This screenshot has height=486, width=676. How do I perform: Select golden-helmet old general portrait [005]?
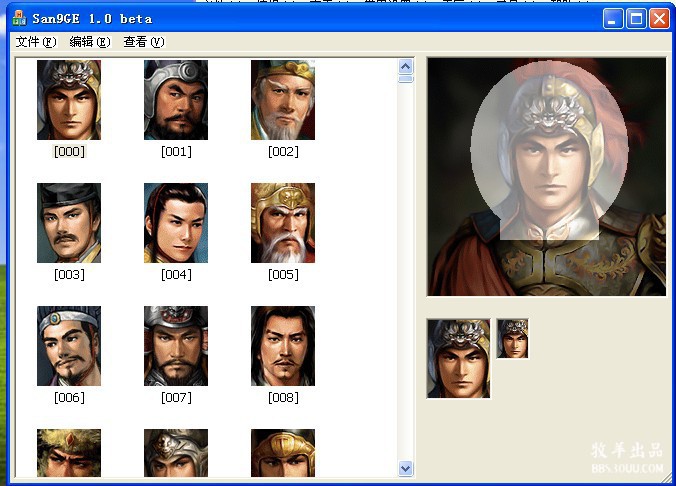pos(283,223)
